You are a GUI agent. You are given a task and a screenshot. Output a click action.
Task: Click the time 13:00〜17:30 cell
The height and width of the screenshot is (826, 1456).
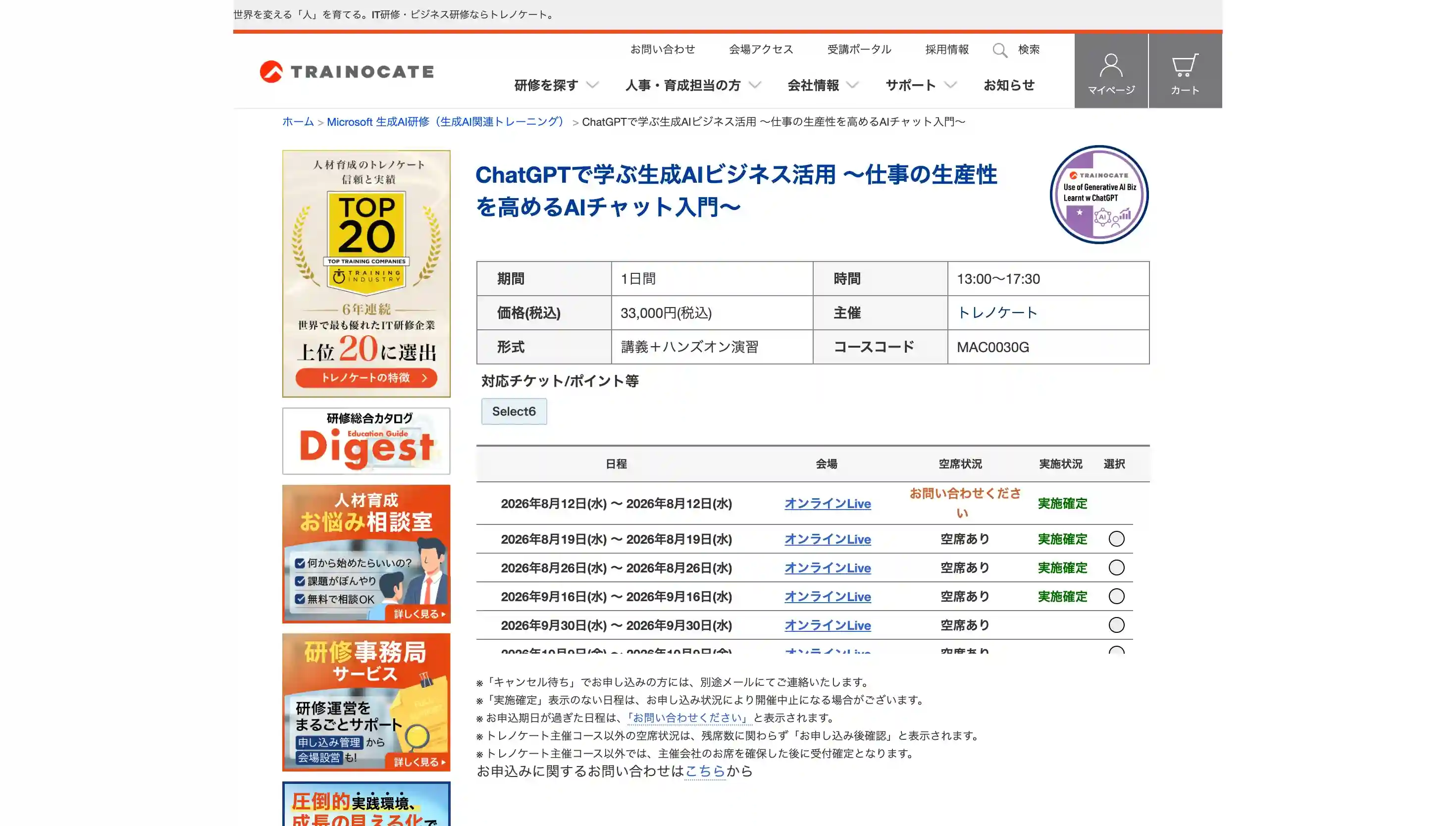click(1048, 278)
